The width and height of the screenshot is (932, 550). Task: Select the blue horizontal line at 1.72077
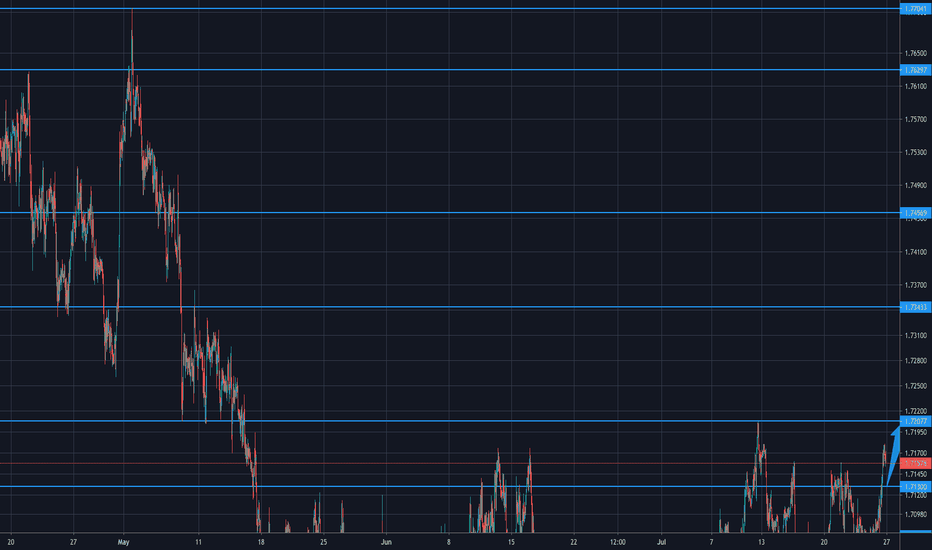coord(450,421)
